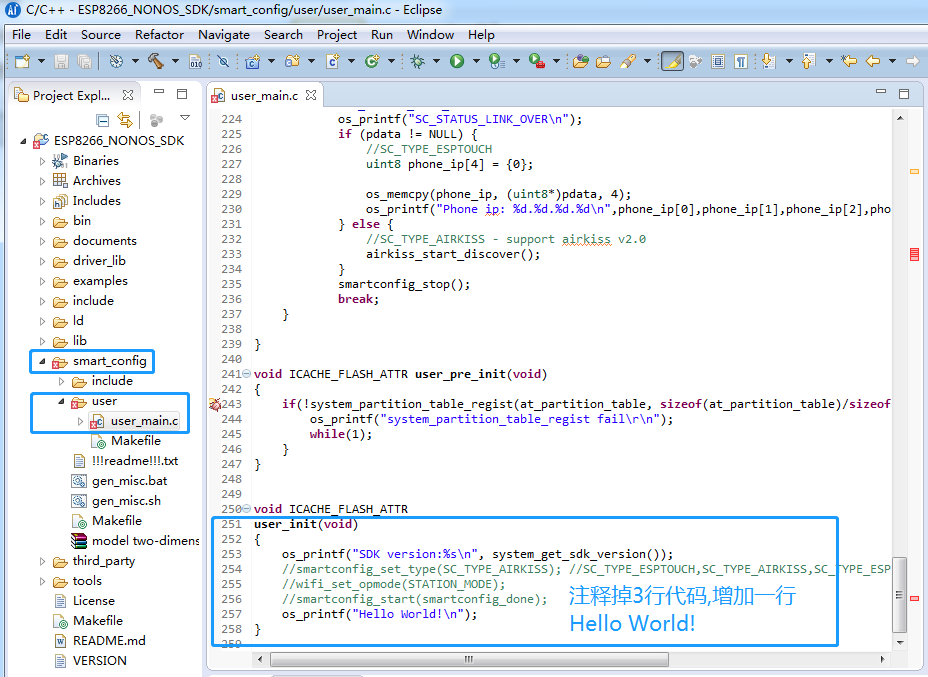Click the Collapse All icon in Project Explorer

click(x=102, y=121)
